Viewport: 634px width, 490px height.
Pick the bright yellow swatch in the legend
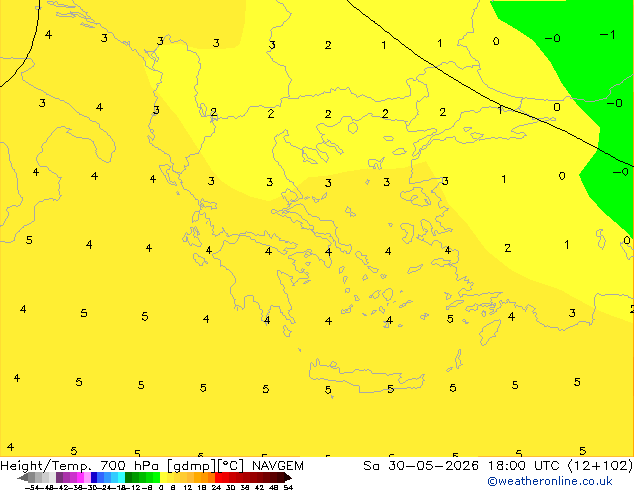click(163, 477)
